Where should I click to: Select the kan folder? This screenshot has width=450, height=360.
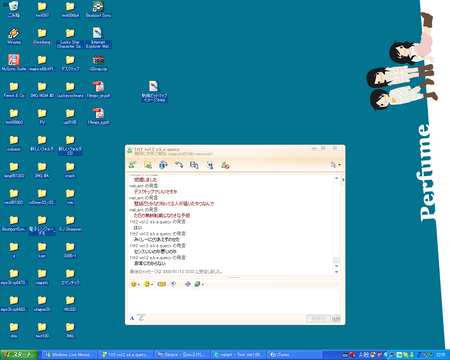[x=42, y=249]
